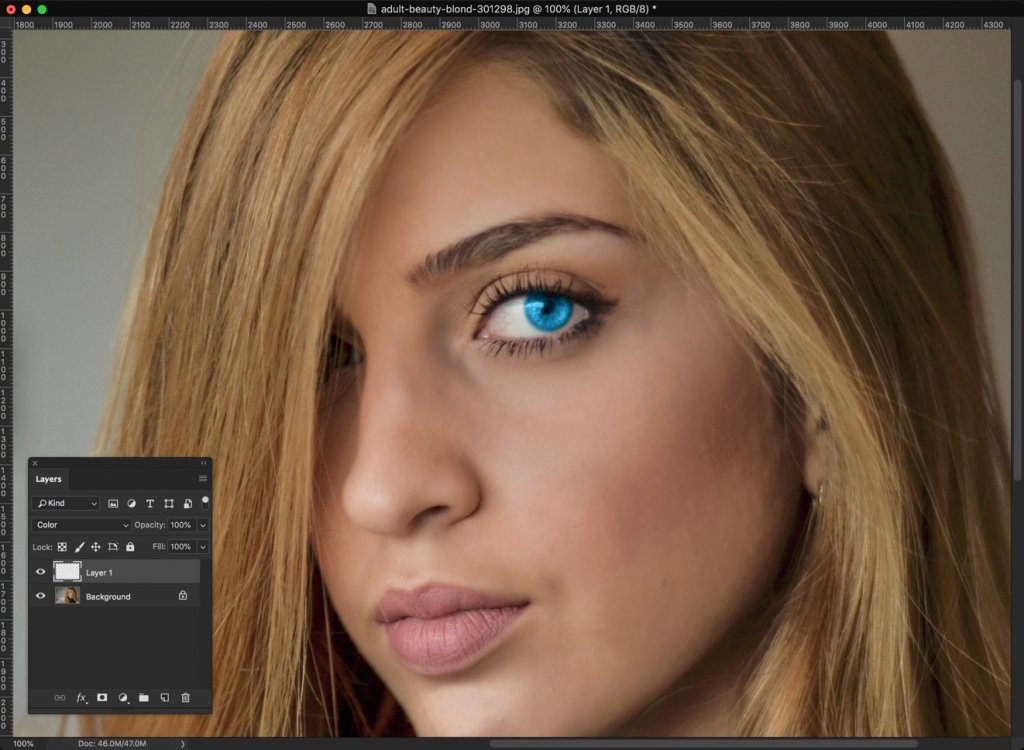This screenshot has height=750, width=1024.
Task: Open the Add Layer Mask icon
Action: 101,697
